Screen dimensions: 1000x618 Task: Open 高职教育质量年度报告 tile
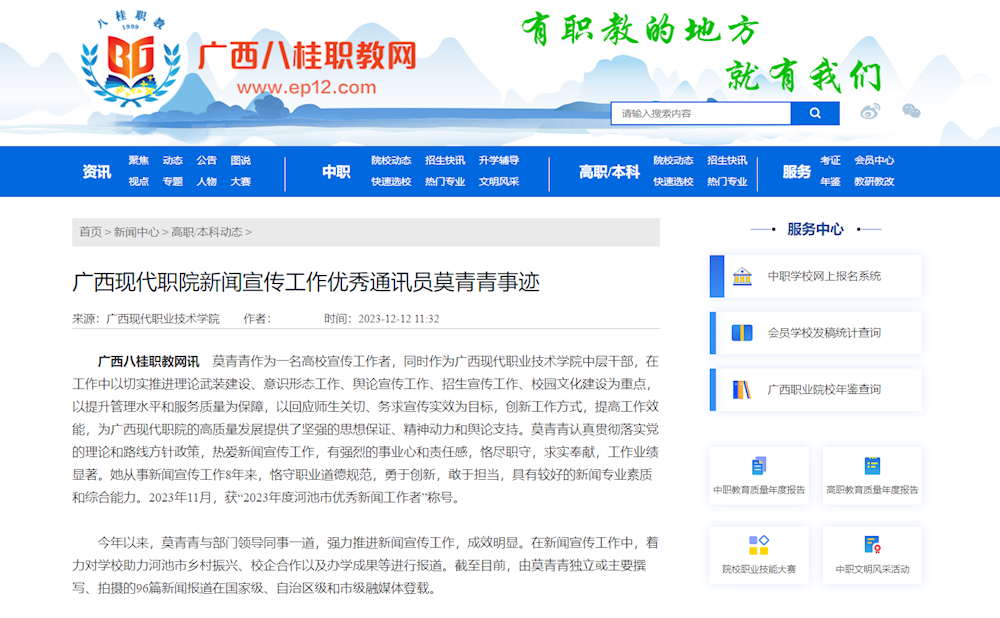click(x=872, y=475)
